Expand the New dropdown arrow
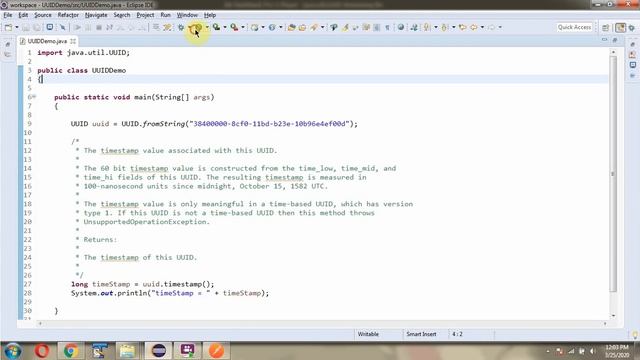 (17, 27)
